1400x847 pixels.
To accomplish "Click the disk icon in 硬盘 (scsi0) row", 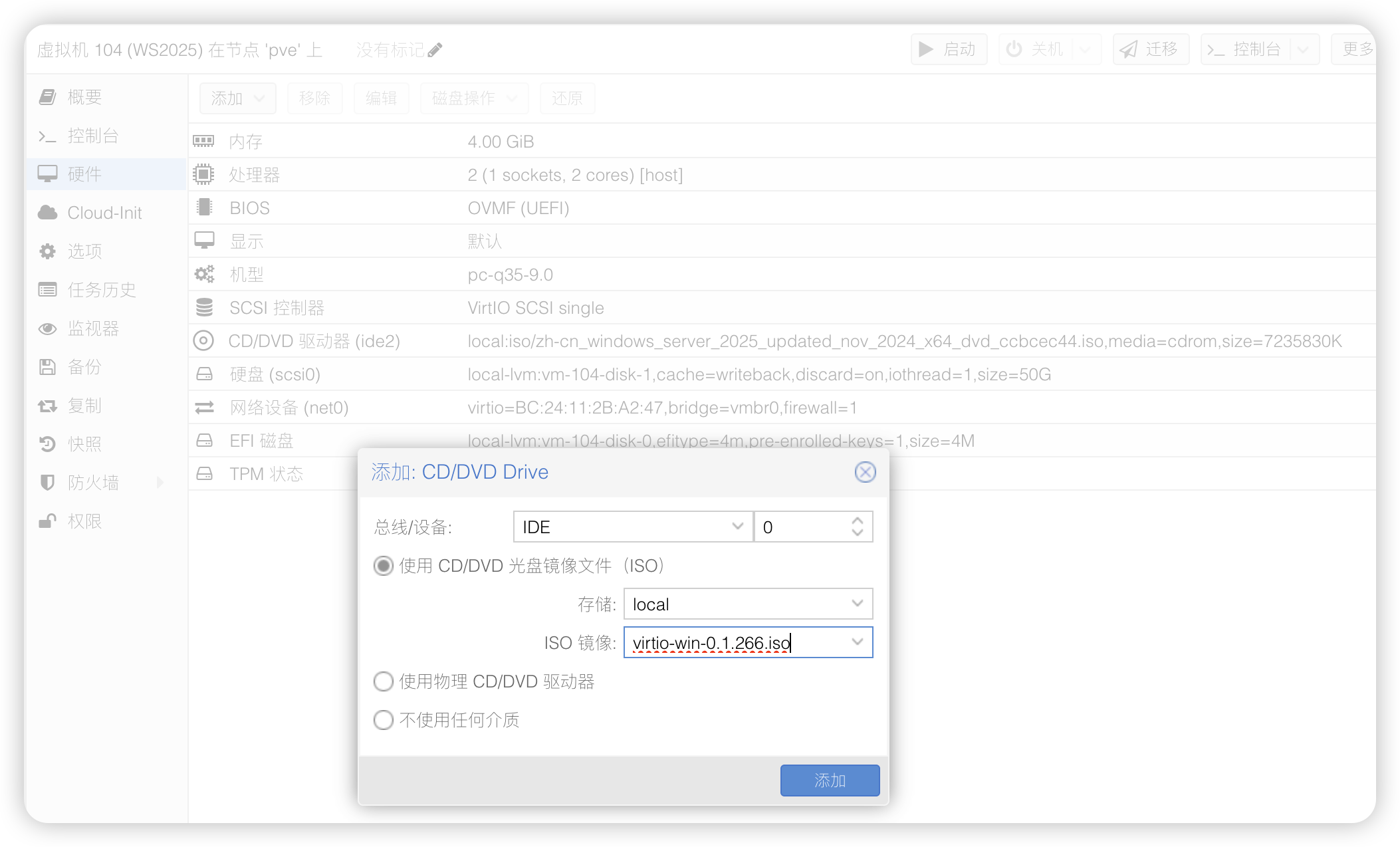I will pos(204,374).
